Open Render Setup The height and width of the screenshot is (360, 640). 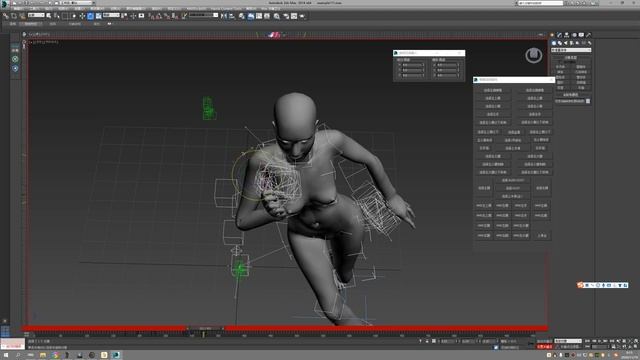pos(286,16)
